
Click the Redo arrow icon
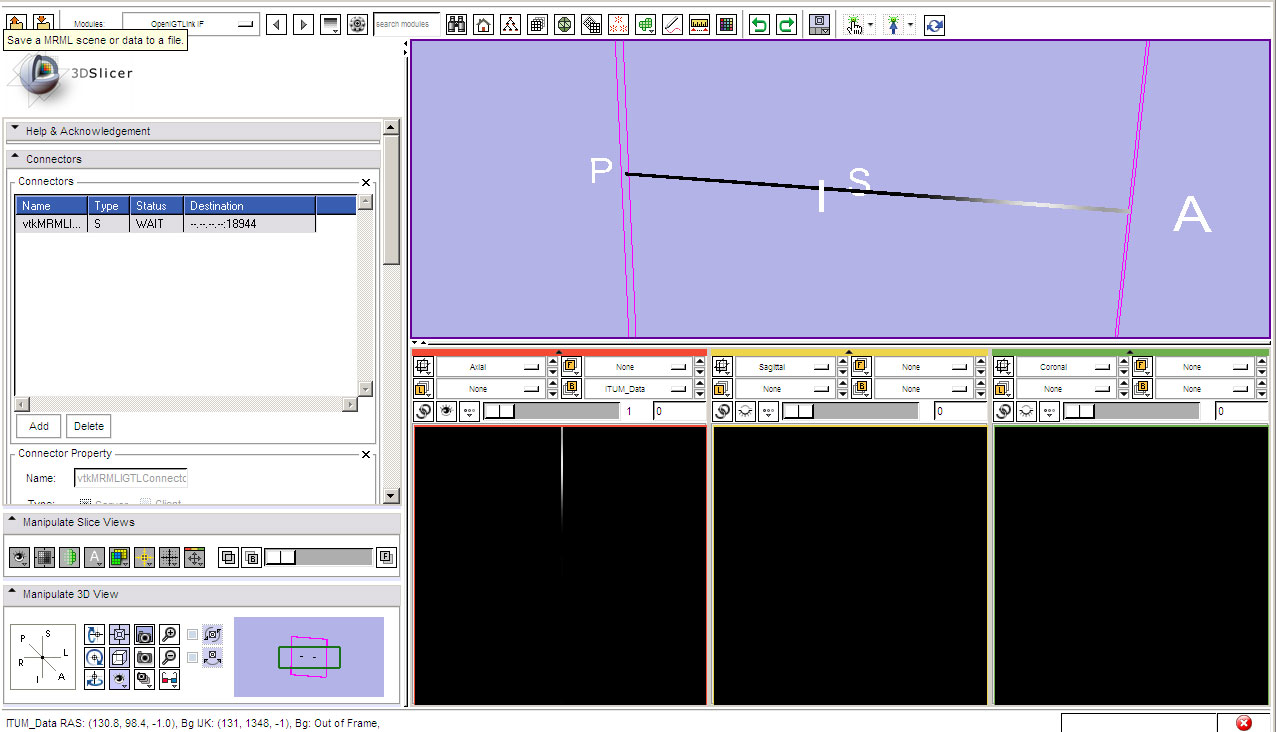[787, 25]
